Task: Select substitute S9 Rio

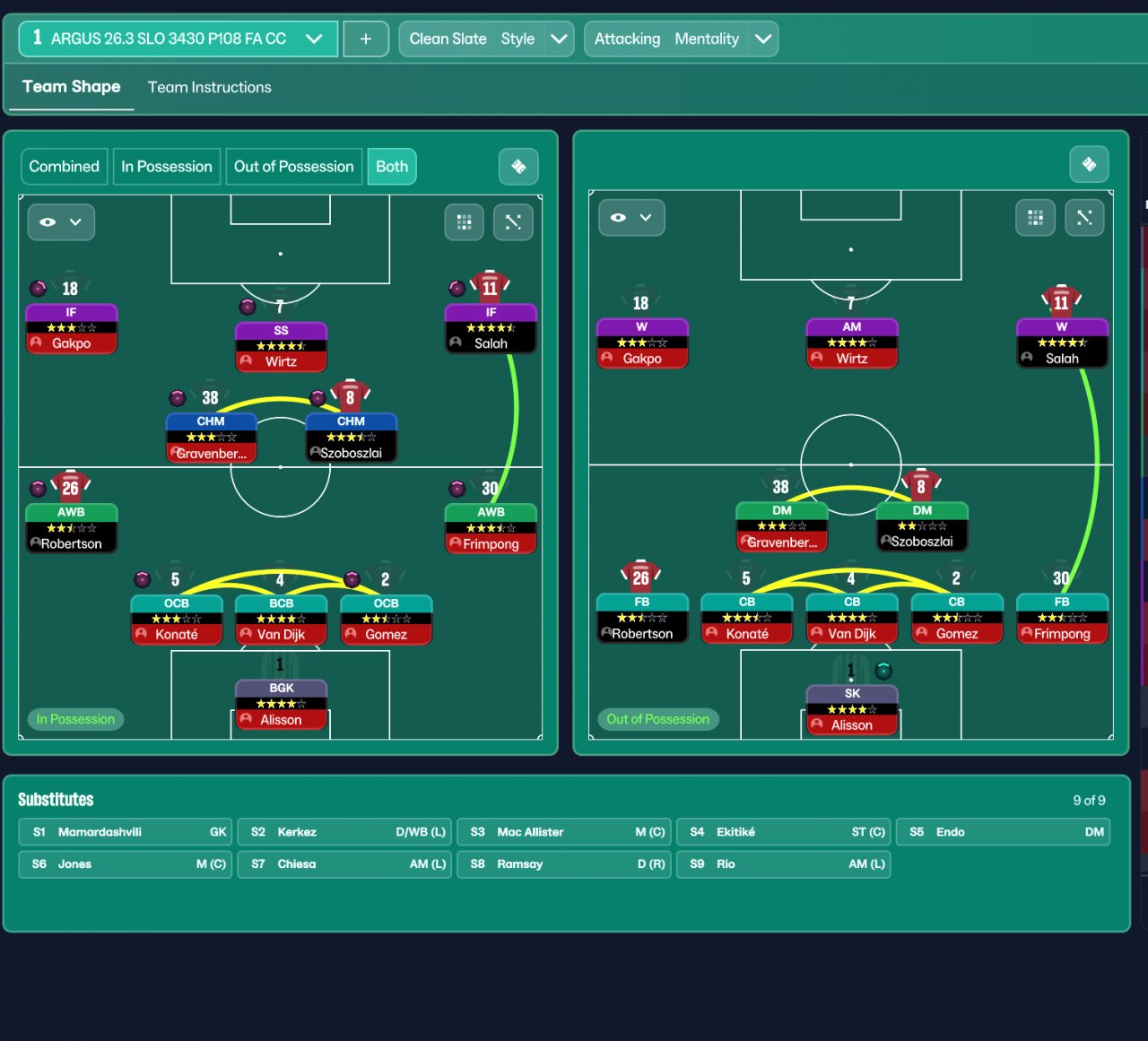Action: 784,864
